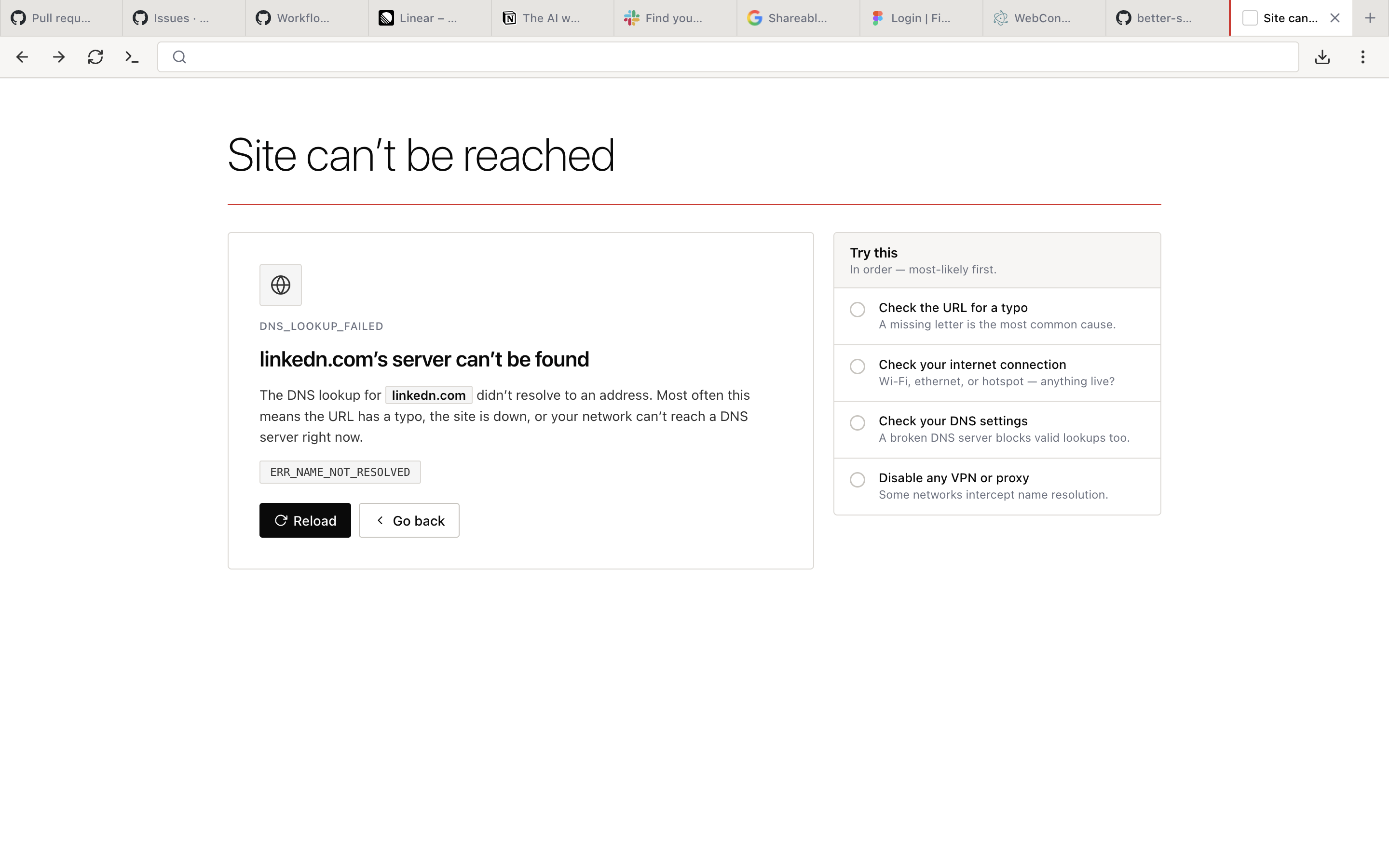Click the Notion icon on The AI tab
The height and width of the screenshot is (868, 1389).
point(509,18)
